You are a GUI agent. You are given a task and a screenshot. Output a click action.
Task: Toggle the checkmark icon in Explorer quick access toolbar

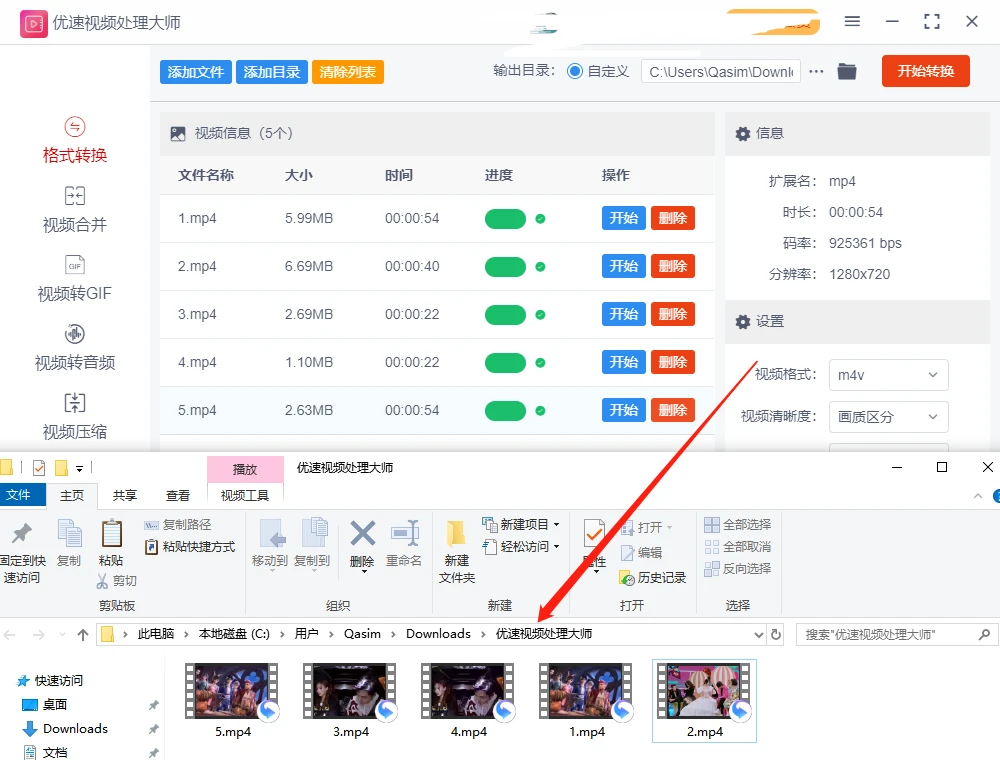(x=39, y=468)
